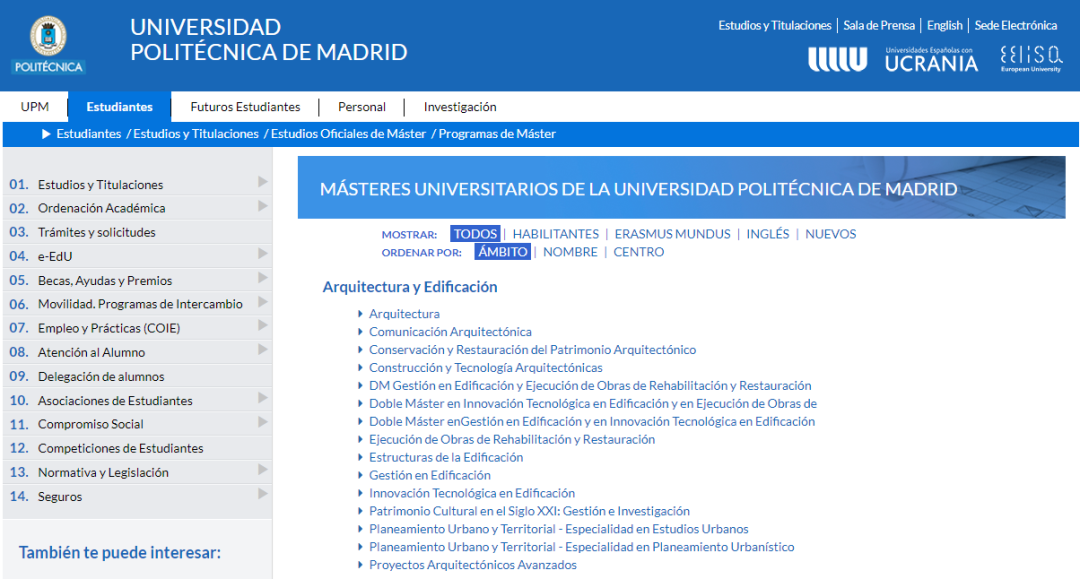Click the Universidades Españolas con Ucrania logo

pos(931,60)
